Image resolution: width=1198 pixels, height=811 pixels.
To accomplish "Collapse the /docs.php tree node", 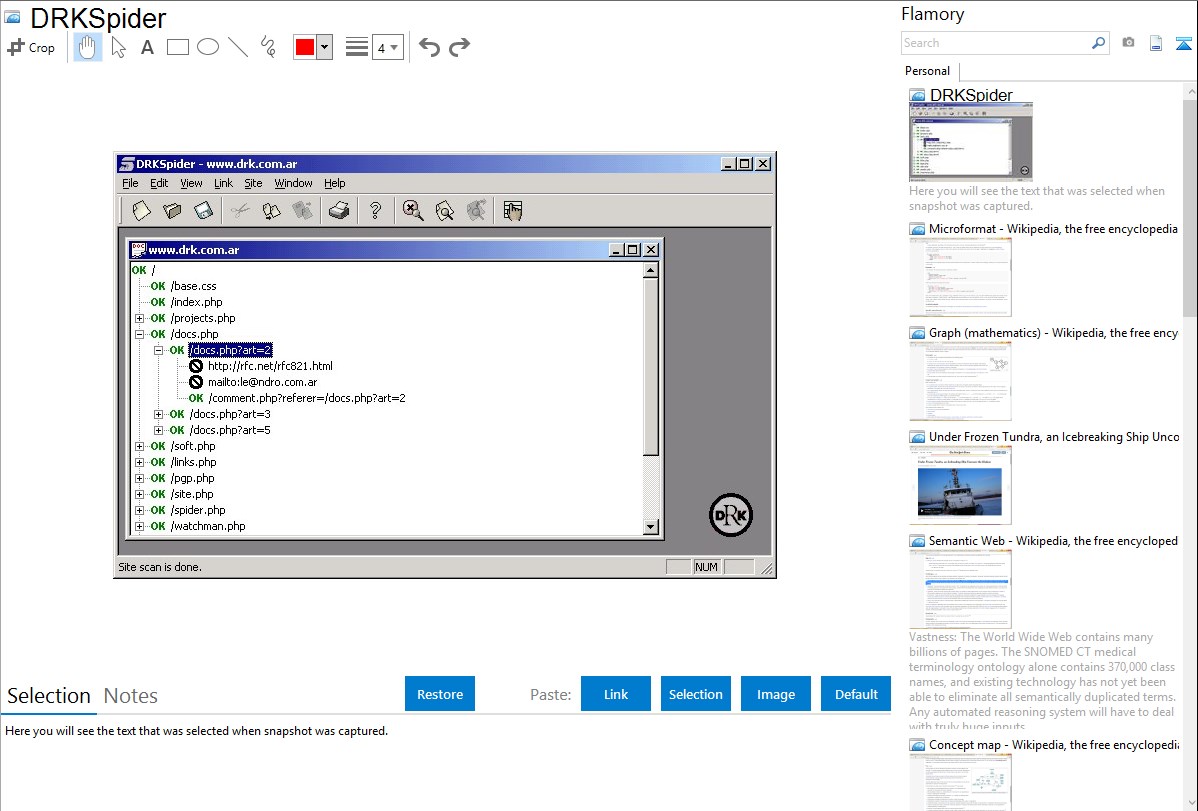I will [140, 334].
